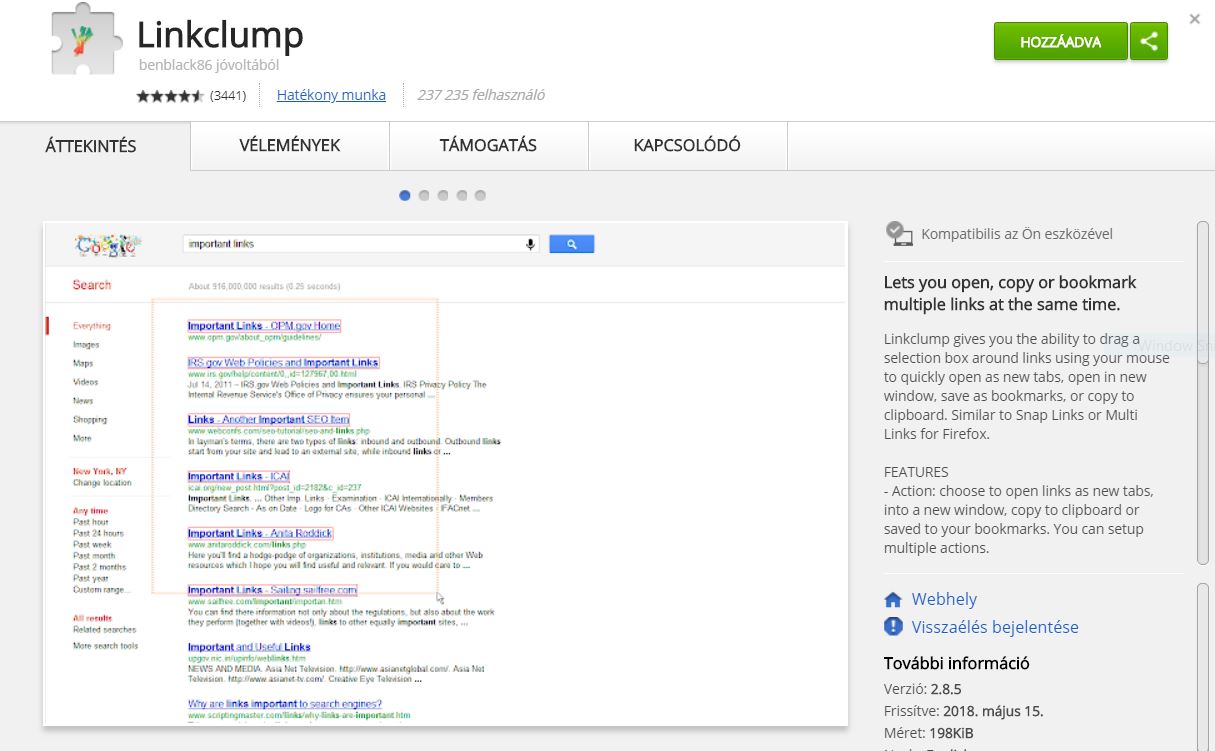1215x751 pixels.
Task: Click 'Important Links - ICAI' result
Action: 238,477
